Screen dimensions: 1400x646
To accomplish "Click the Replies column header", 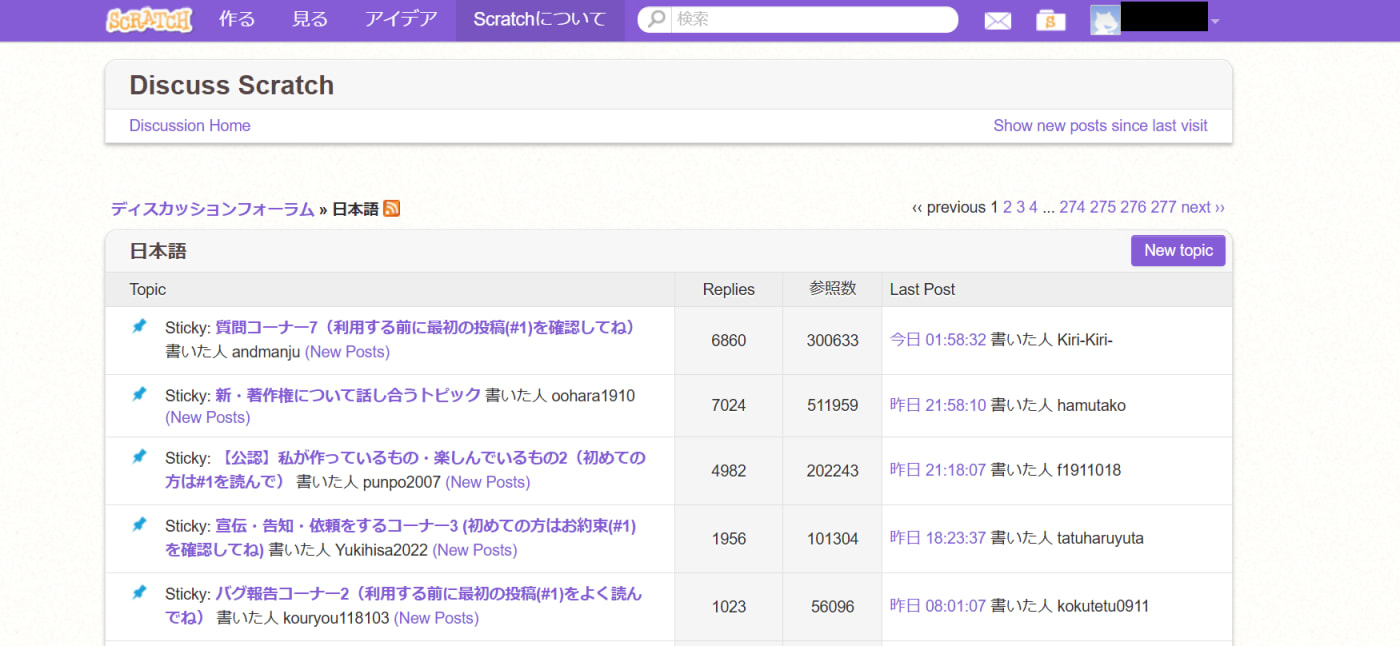I will tap(729, 289).
